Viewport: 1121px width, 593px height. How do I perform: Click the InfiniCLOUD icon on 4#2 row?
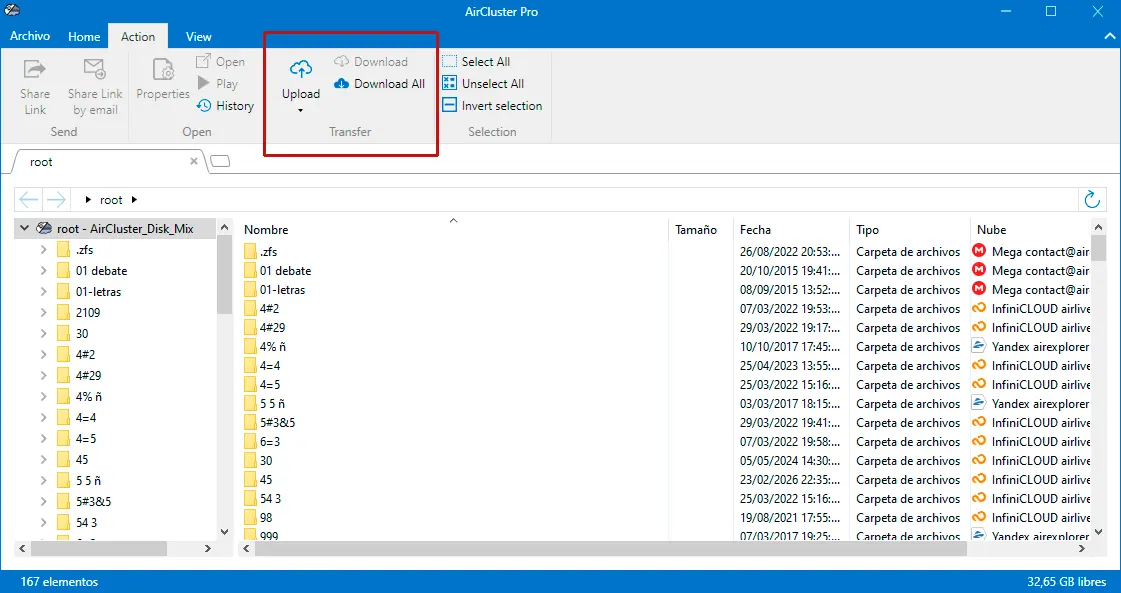[x=979, y=308]
